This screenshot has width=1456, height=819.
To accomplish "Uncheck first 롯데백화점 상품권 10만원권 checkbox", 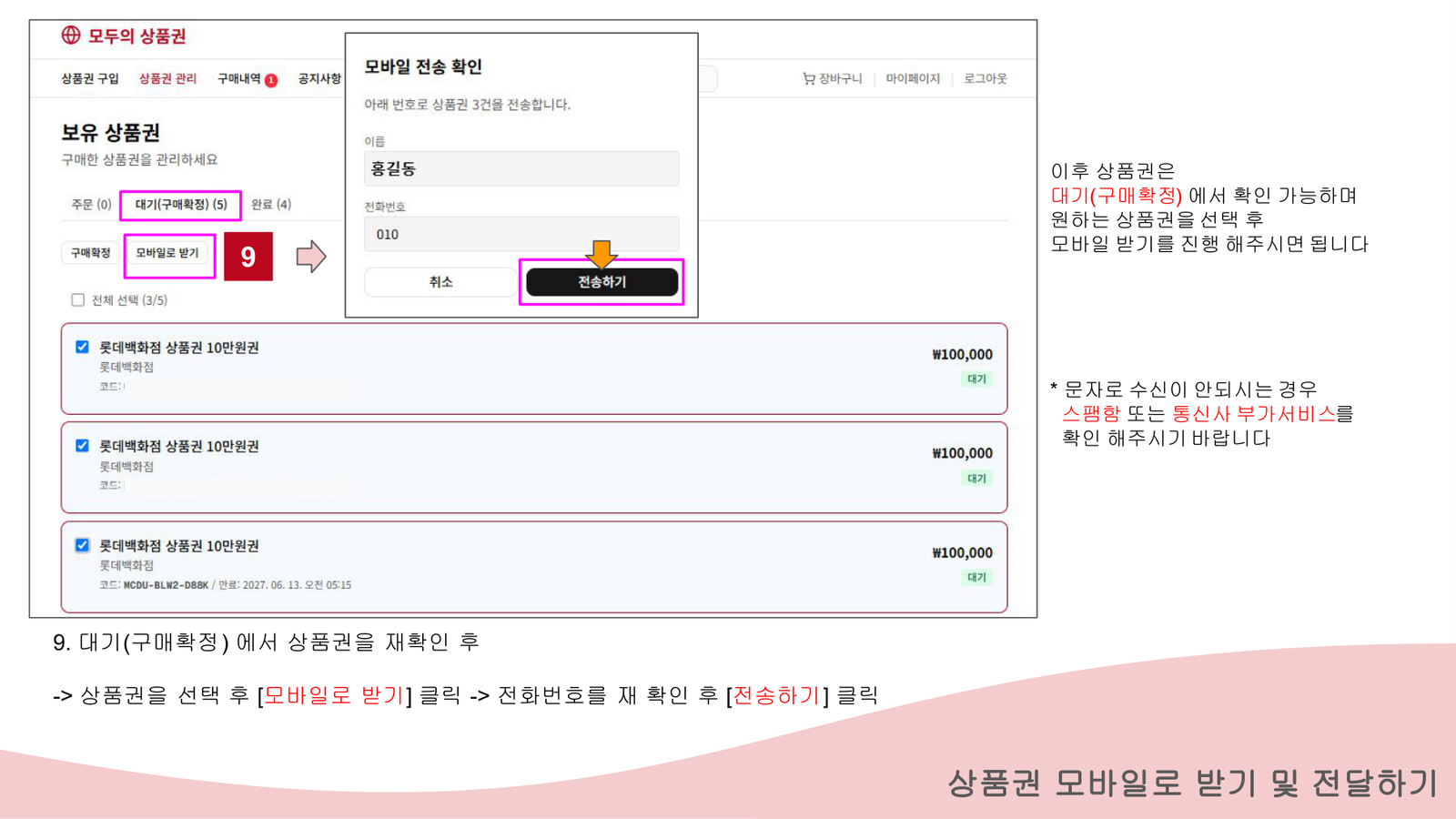I will [x=82, y=347].
